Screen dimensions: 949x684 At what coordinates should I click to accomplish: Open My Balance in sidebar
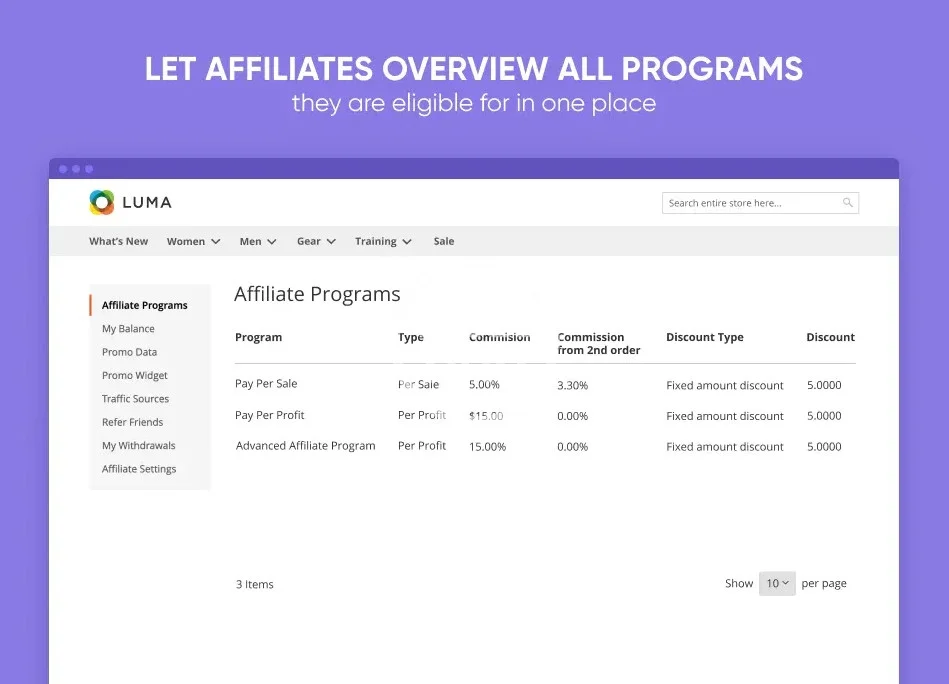click(x=128, y=329)
